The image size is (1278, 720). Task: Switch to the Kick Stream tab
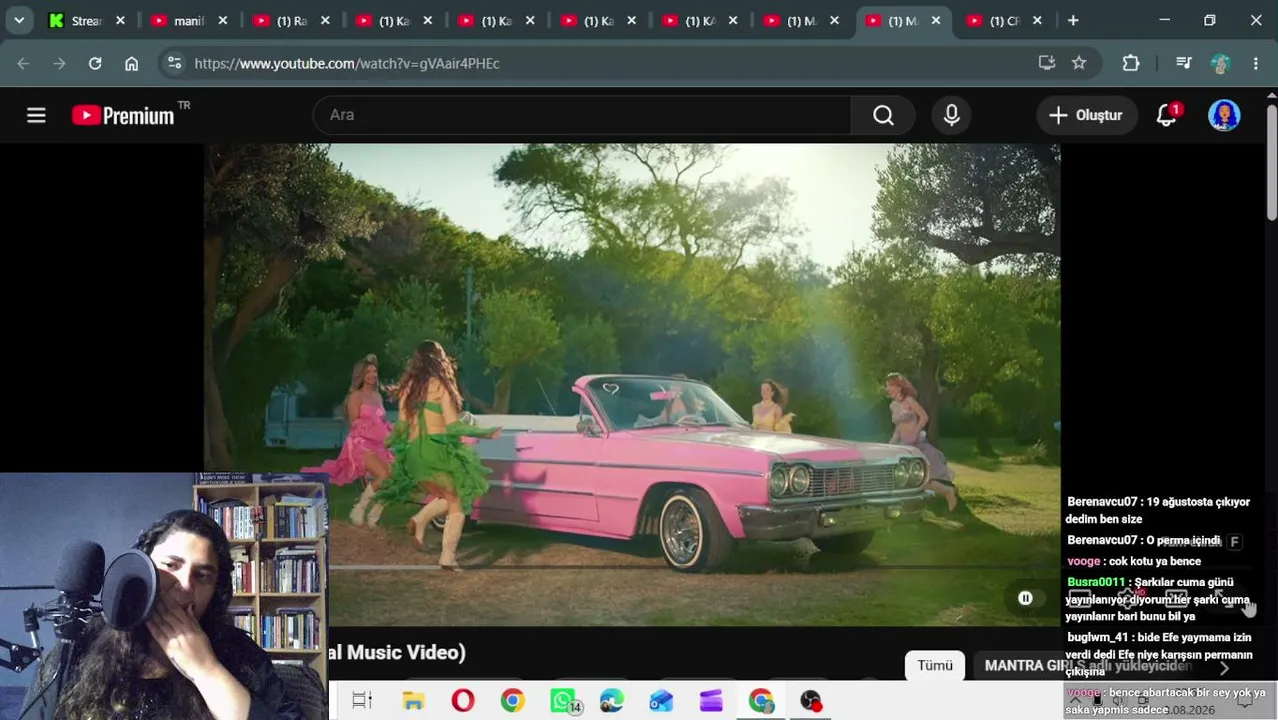pyautogui.click(x=85, y=20)
